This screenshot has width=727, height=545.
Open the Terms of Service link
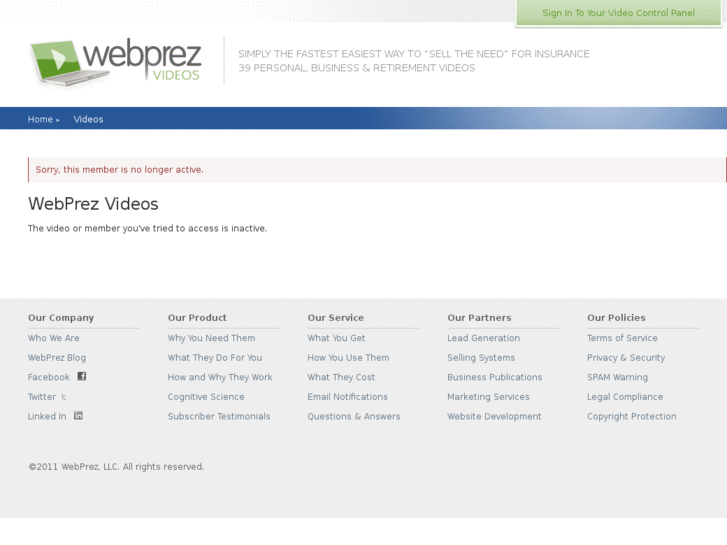(622, 338)
